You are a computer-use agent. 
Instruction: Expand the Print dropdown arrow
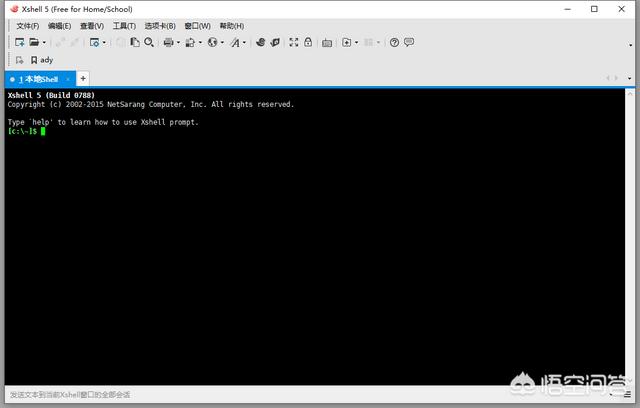pos(178,42)
